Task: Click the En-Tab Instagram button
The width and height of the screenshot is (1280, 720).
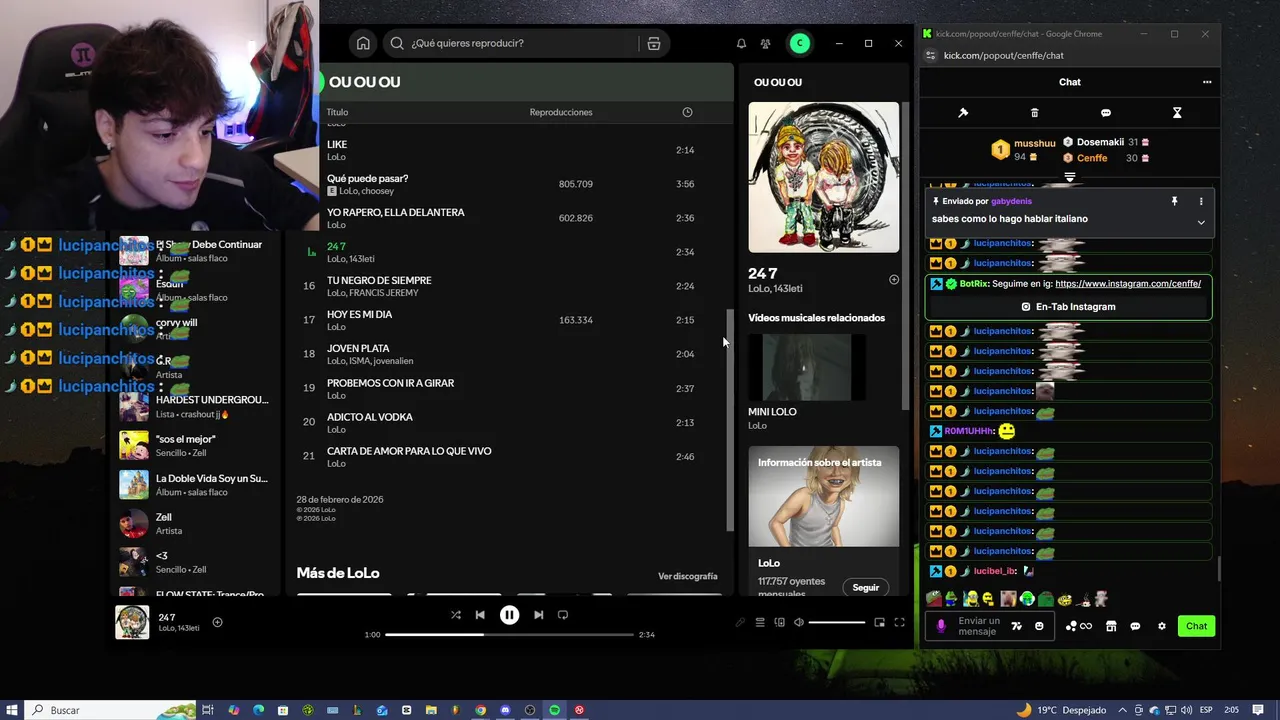Action: [x=1068, y=307]
